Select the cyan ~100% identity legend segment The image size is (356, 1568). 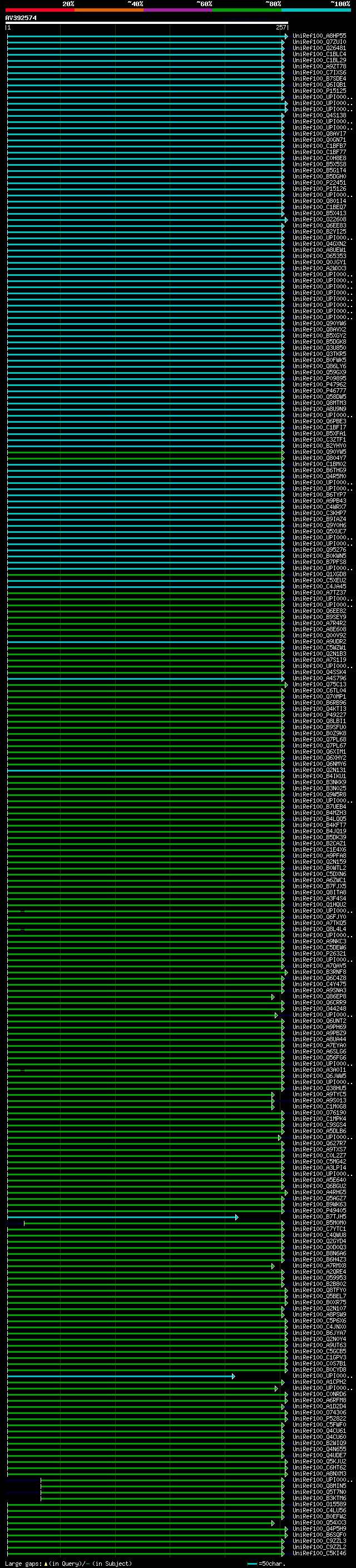point(316,11)
